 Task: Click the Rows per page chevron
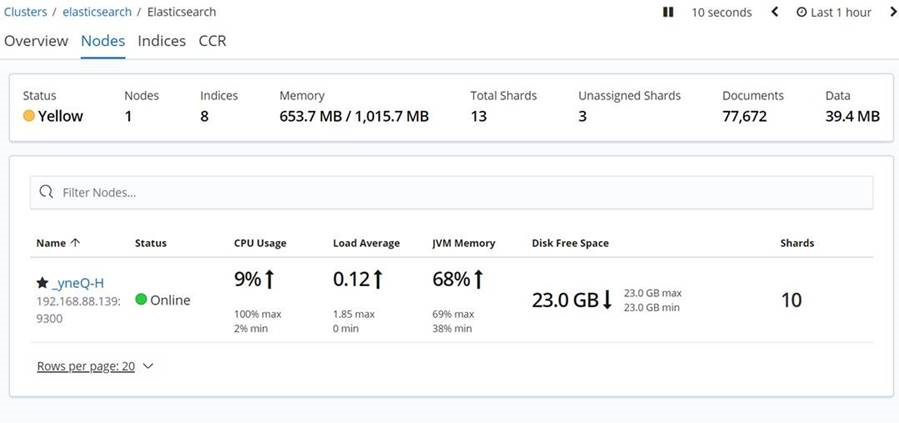click(x=148, y=366)
